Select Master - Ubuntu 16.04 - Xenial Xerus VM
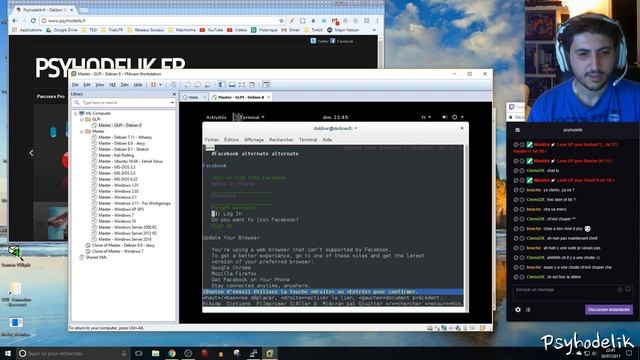640x360 pixels. tap(130, 162)
